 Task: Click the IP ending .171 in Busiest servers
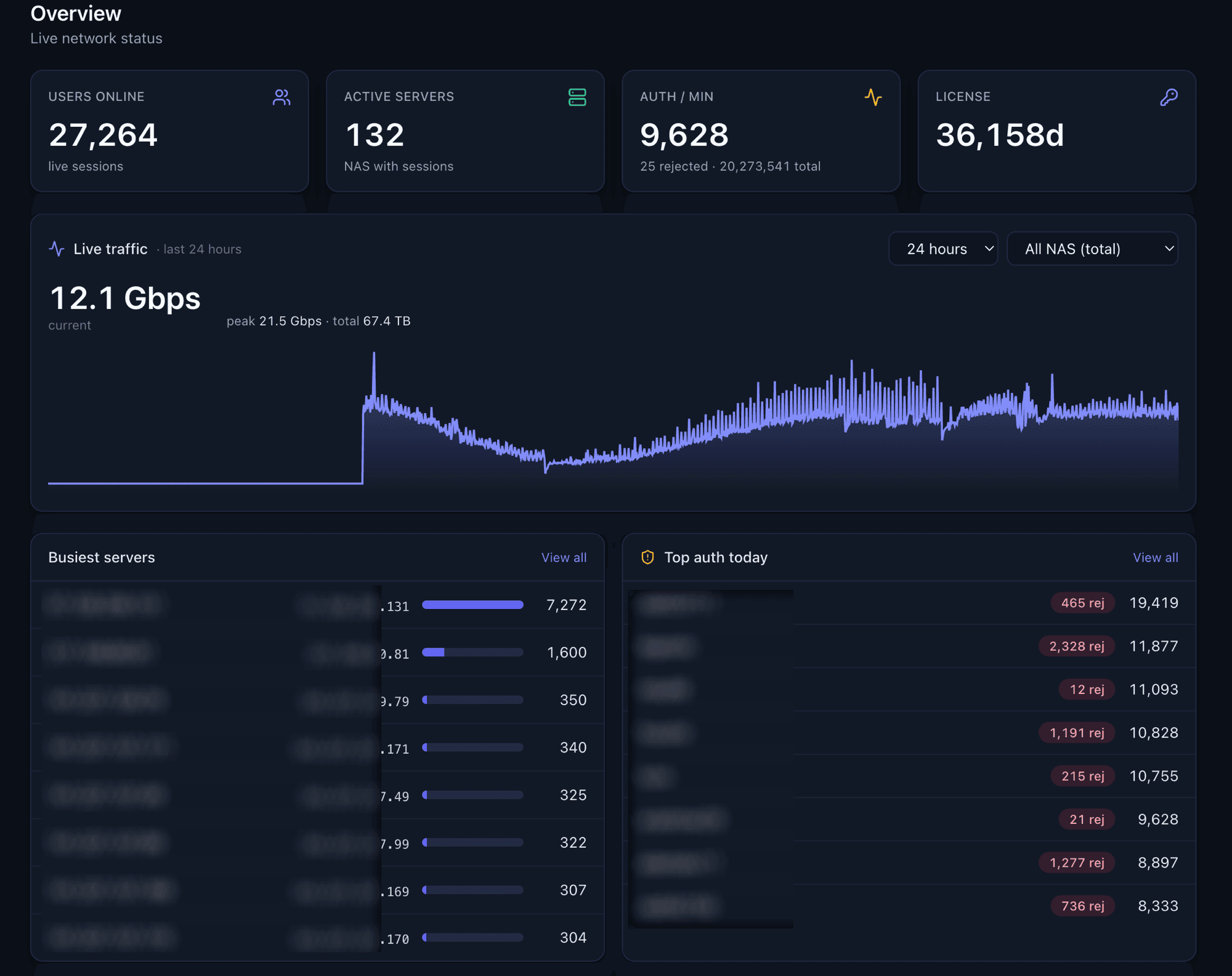coord(395,749)
